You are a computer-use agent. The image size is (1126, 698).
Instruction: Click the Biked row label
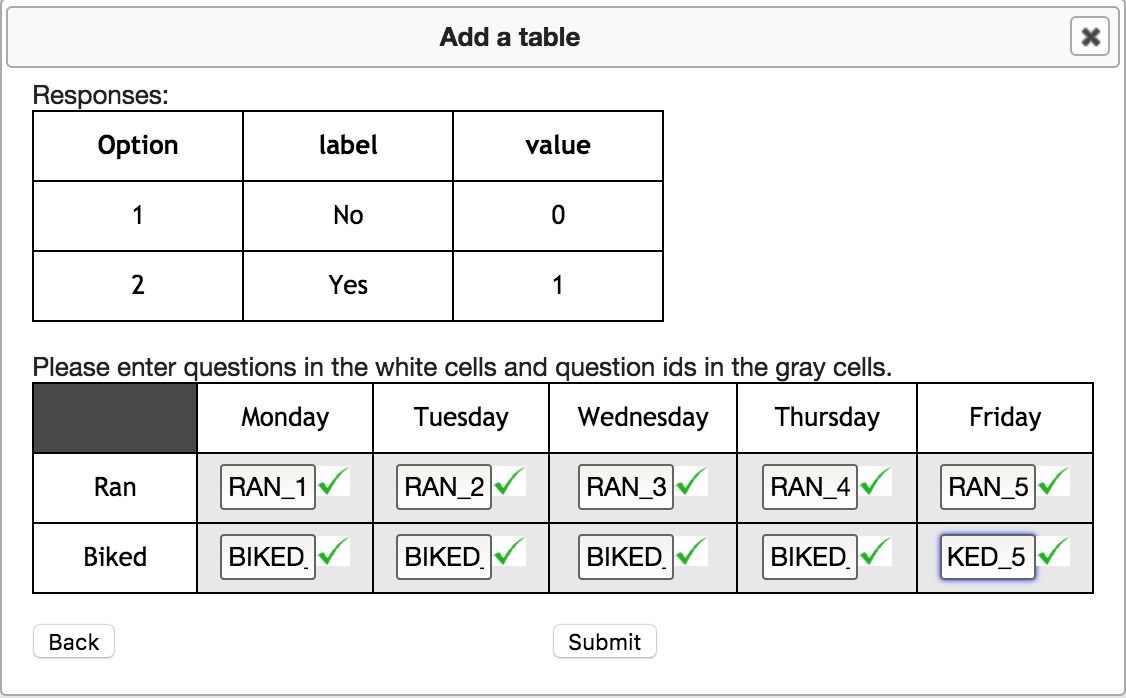tap(113, 557)
